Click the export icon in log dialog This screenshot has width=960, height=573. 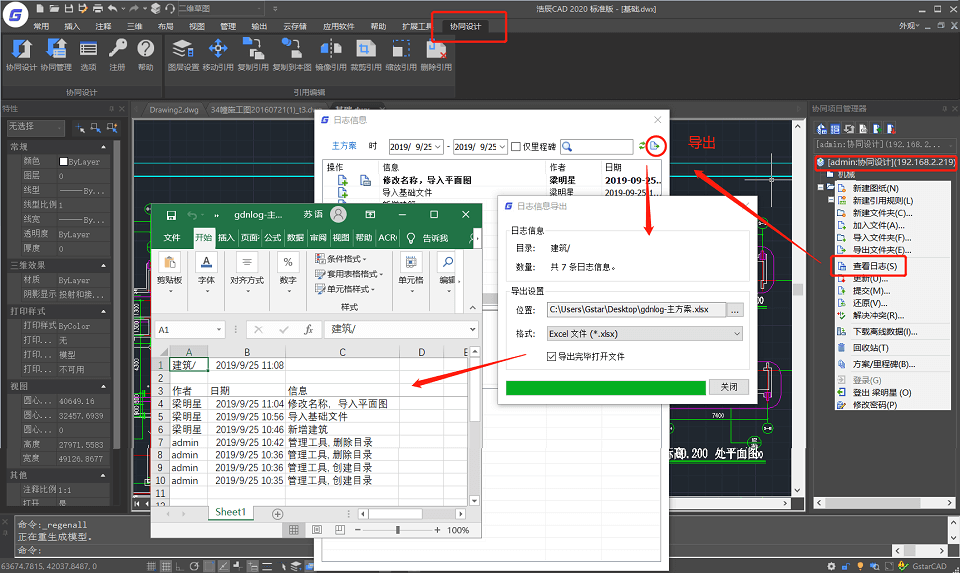pos(655,146)
